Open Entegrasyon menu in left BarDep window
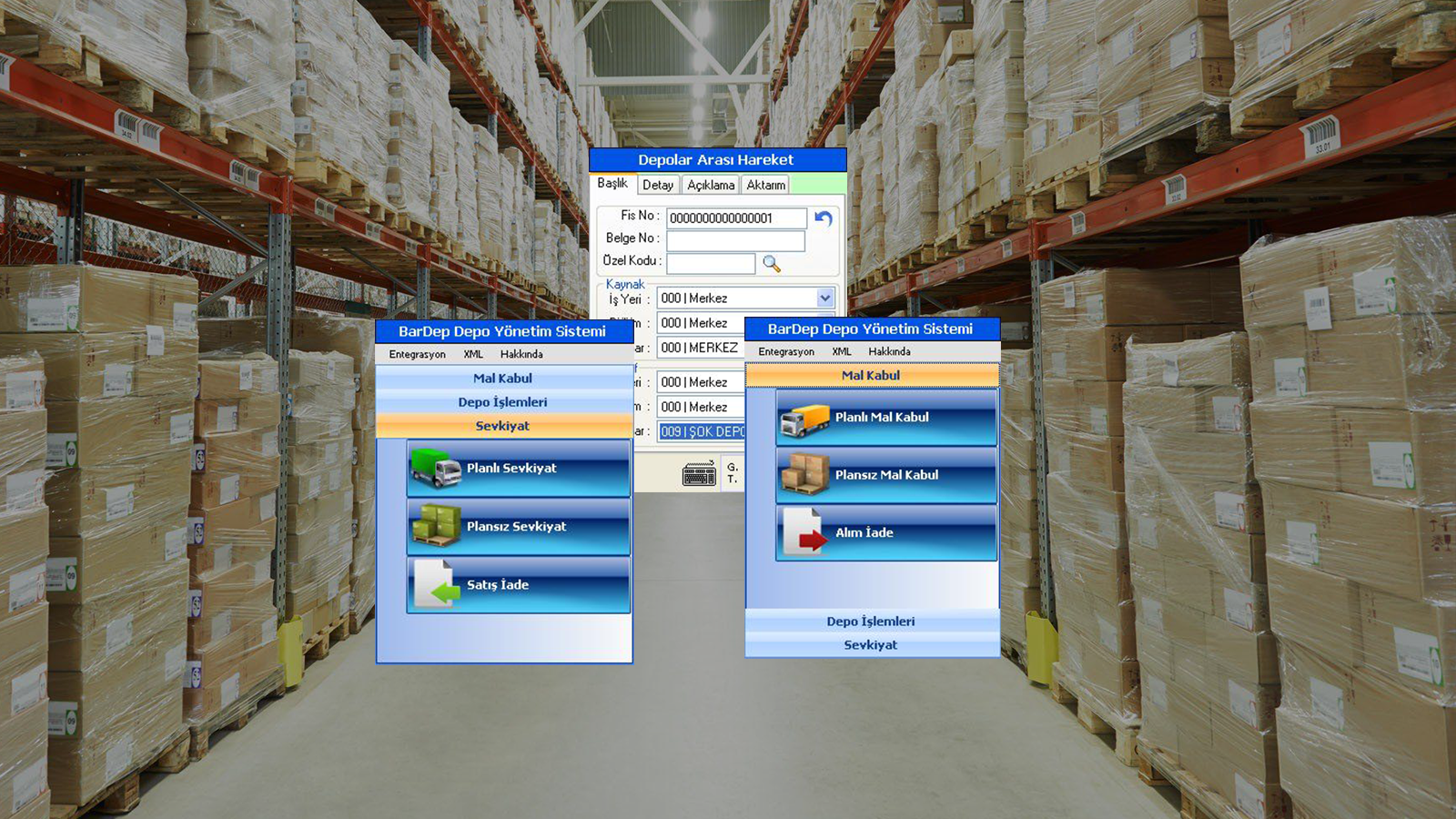The height and width of the screenshot is (819, 1456). coord(417,355)
